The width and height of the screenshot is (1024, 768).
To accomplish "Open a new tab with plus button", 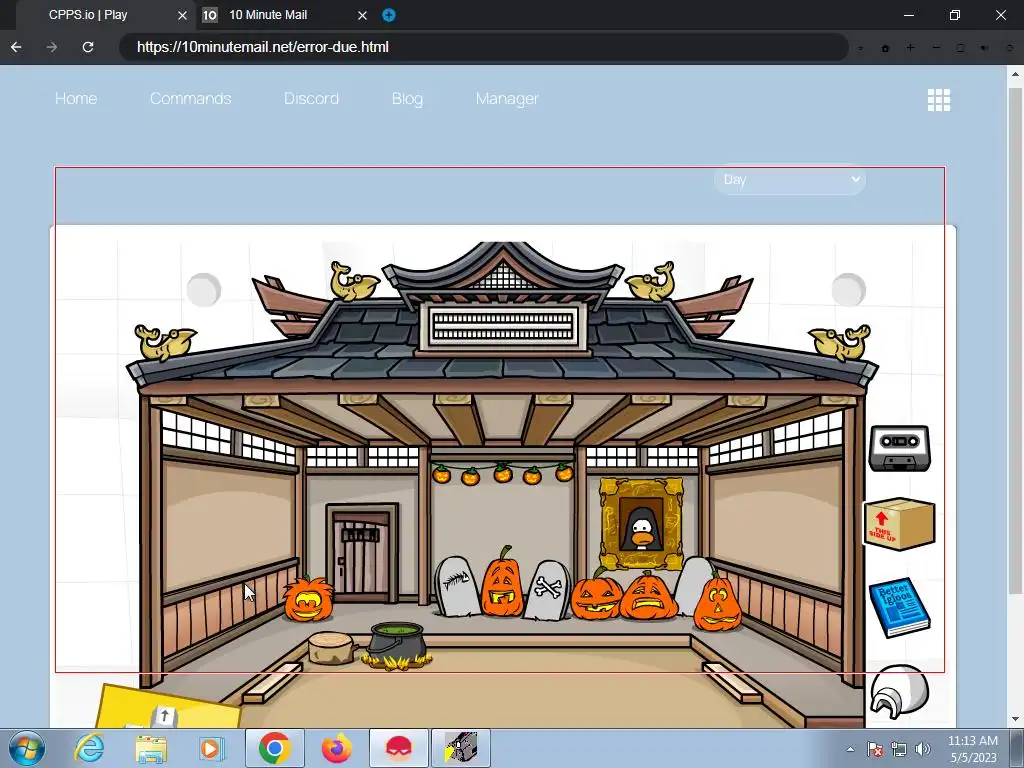I will coord(389,15).
